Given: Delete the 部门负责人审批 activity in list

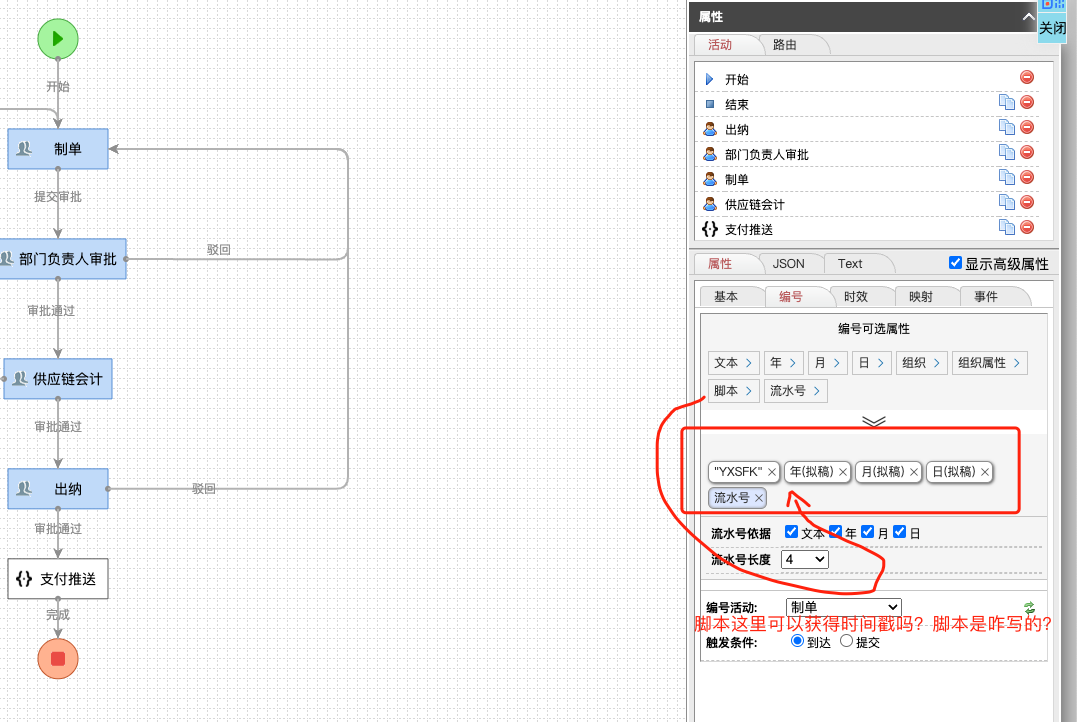Looking at the screenshot, I should pyautogui.click(x=1027, y=152).
